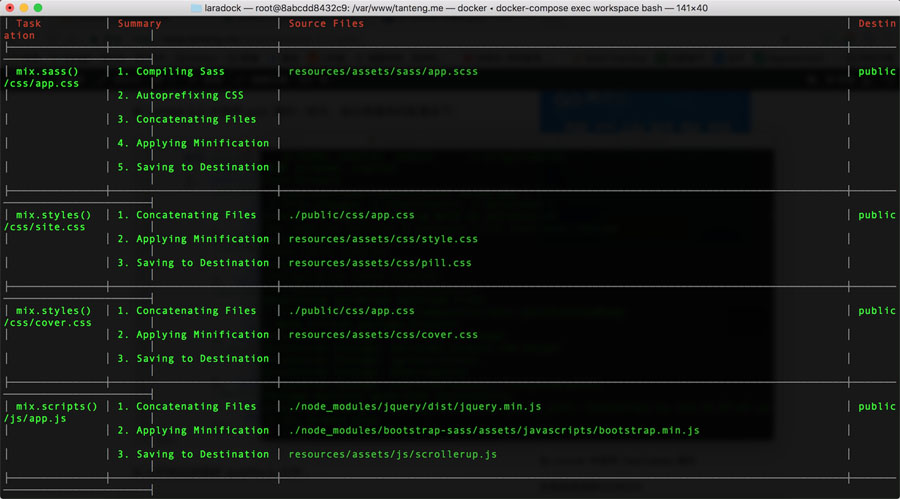Click the Autoprefixing CSS summary step
This screenshot has width=900, height=499.
pos(180,95)
